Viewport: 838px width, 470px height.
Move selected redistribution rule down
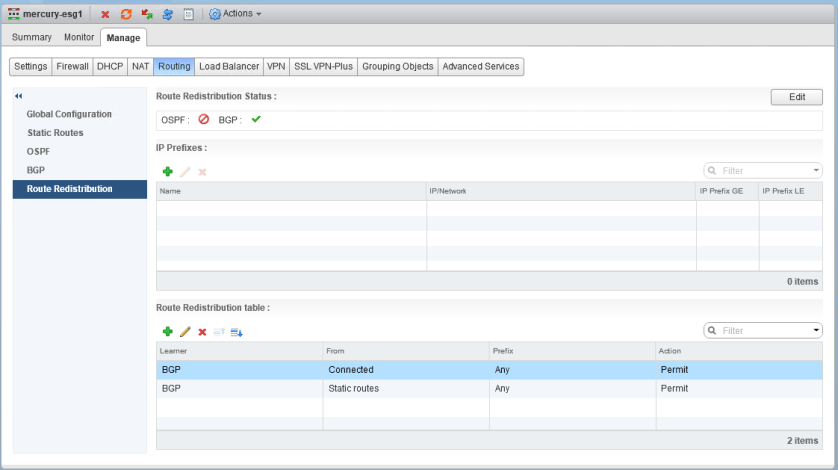point(237,331)
